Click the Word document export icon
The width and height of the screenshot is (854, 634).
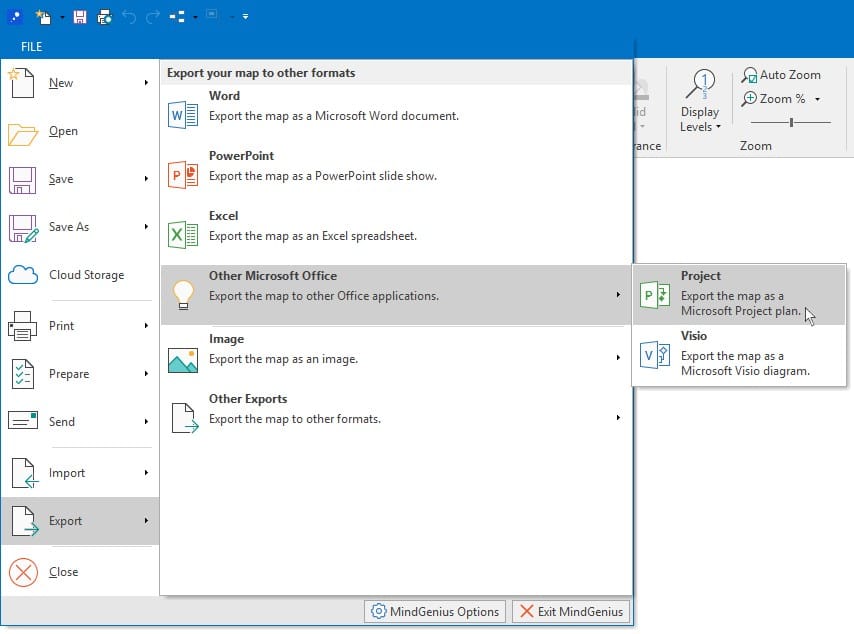pyautogui.click(x=182, y=115)
